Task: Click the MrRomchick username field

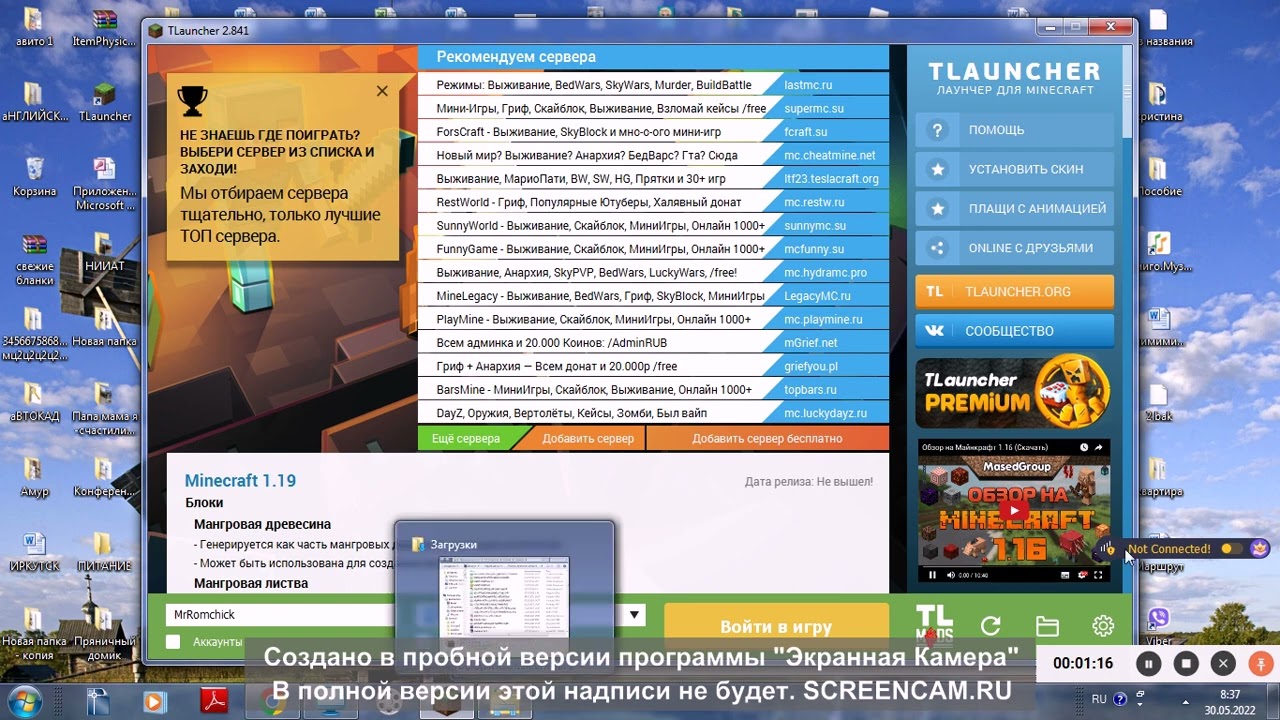Action: (280, 615)
